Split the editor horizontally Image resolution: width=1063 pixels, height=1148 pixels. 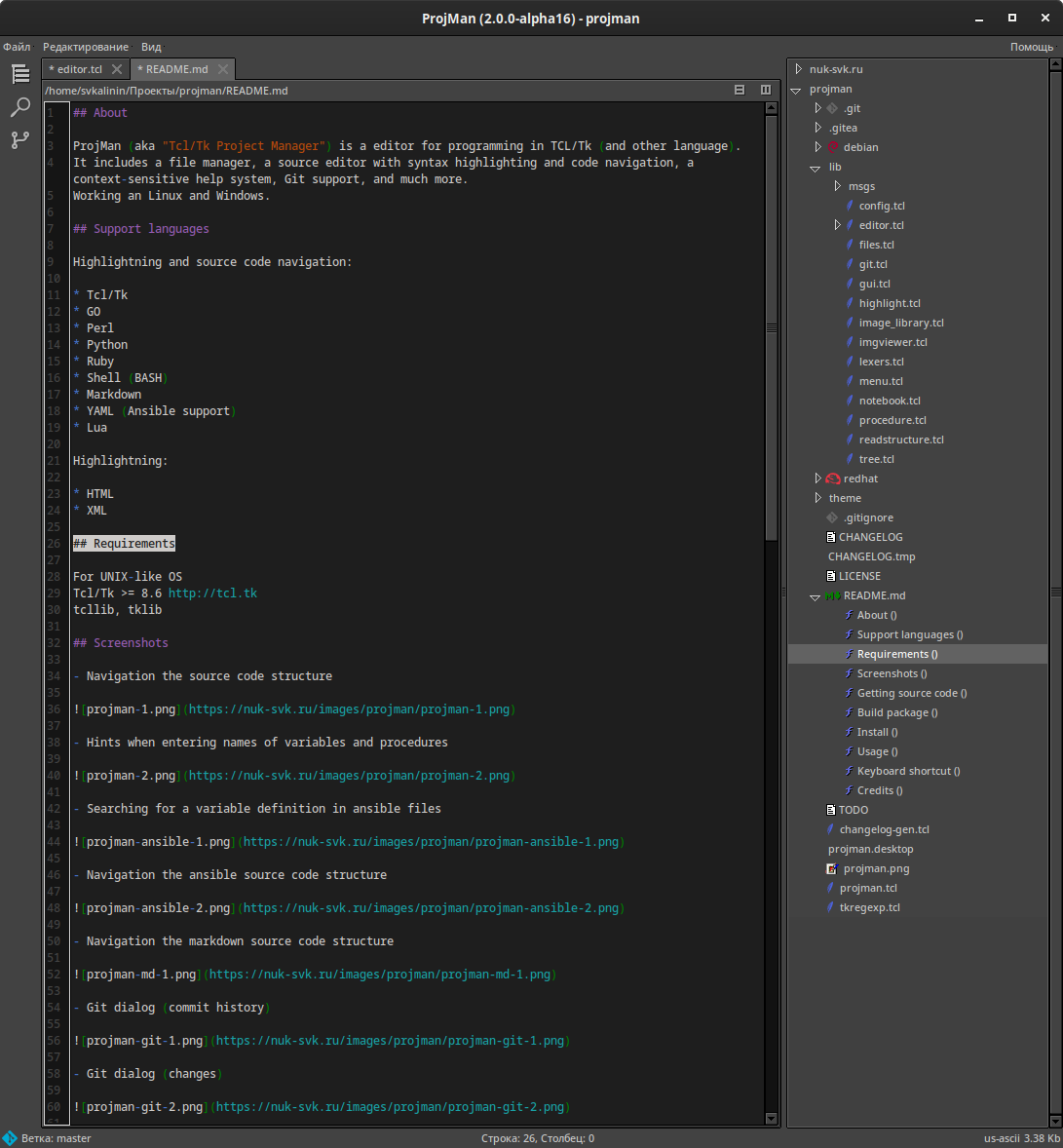click(740, 90)
